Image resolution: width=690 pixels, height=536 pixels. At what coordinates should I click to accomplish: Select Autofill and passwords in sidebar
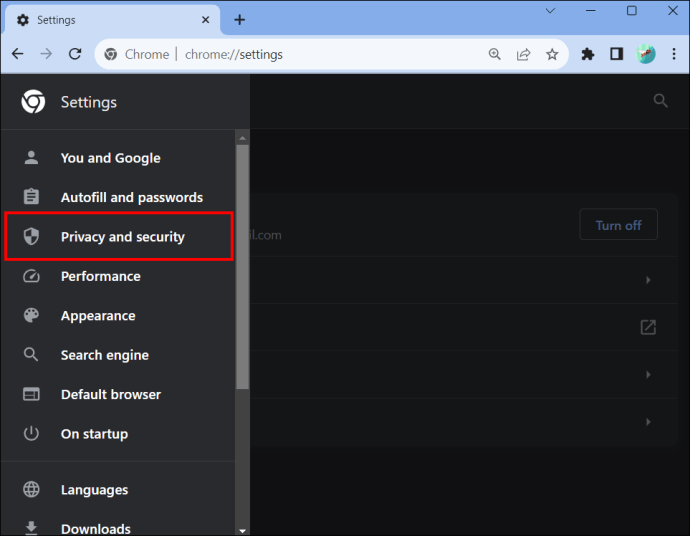(118, 197)
